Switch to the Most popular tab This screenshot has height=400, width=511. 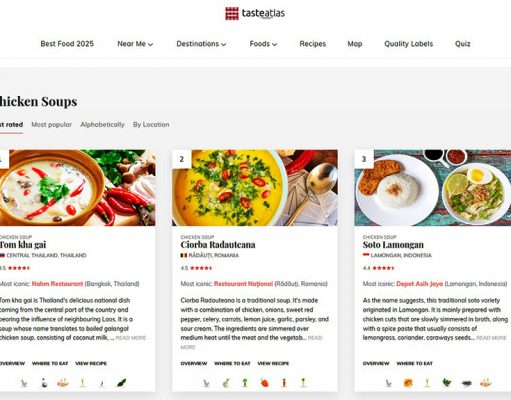[51, 124]
